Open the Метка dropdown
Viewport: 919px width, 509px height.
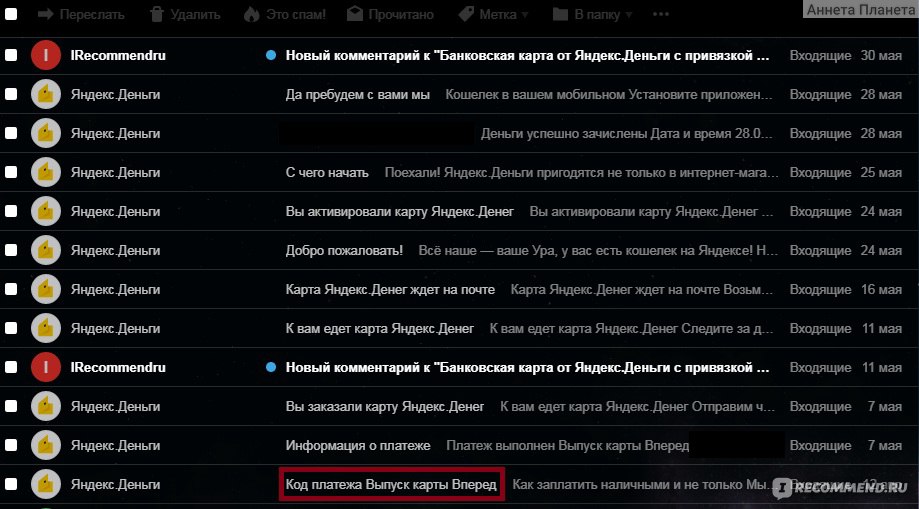click(493, 15)
